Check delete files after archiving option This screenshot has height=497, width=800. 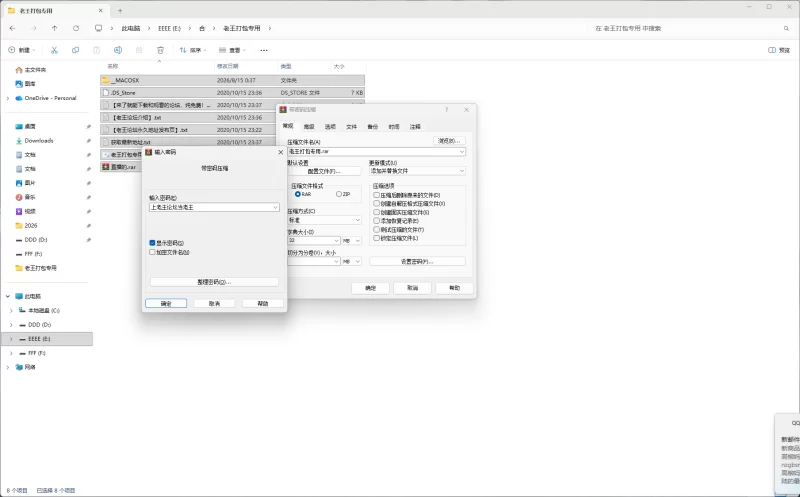(x=377, y=195)
